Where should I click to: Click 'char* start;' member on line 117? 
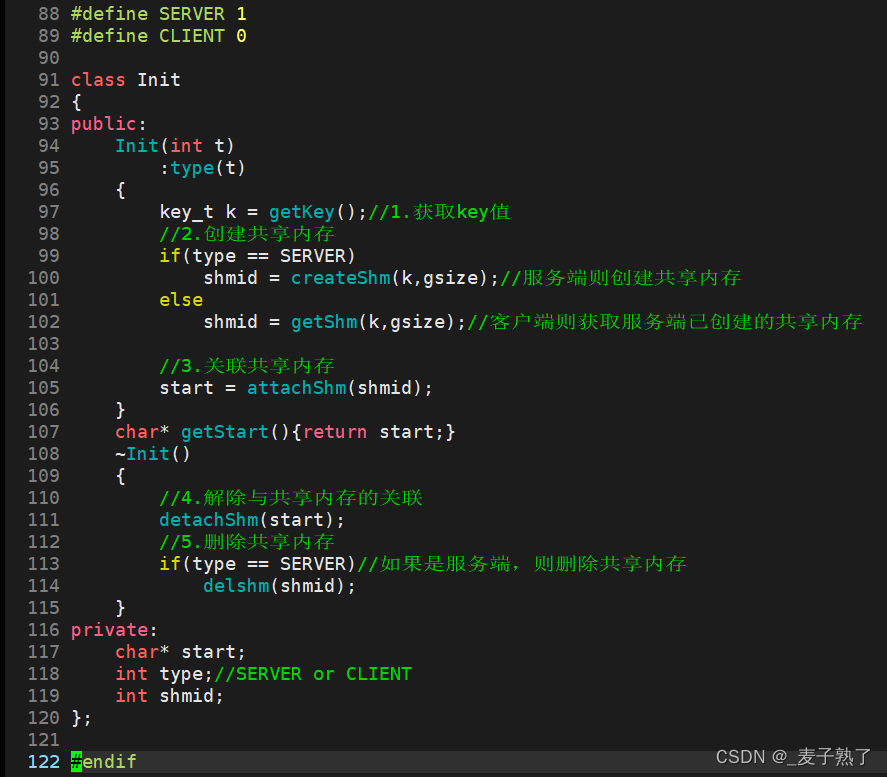pyautogui.click(x=180, y=652)
